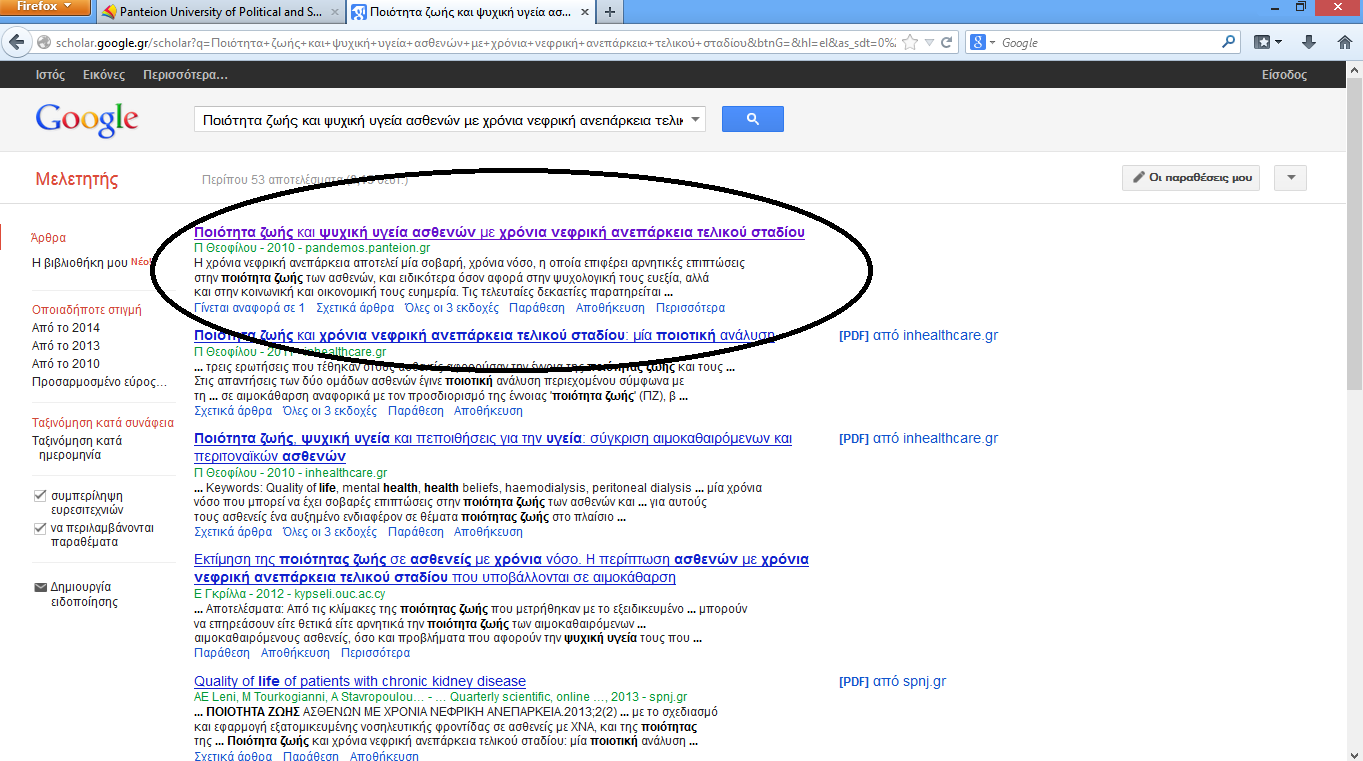Click Παράθεση under the Ε Γκρίλλα result

[x=222, y=653]
